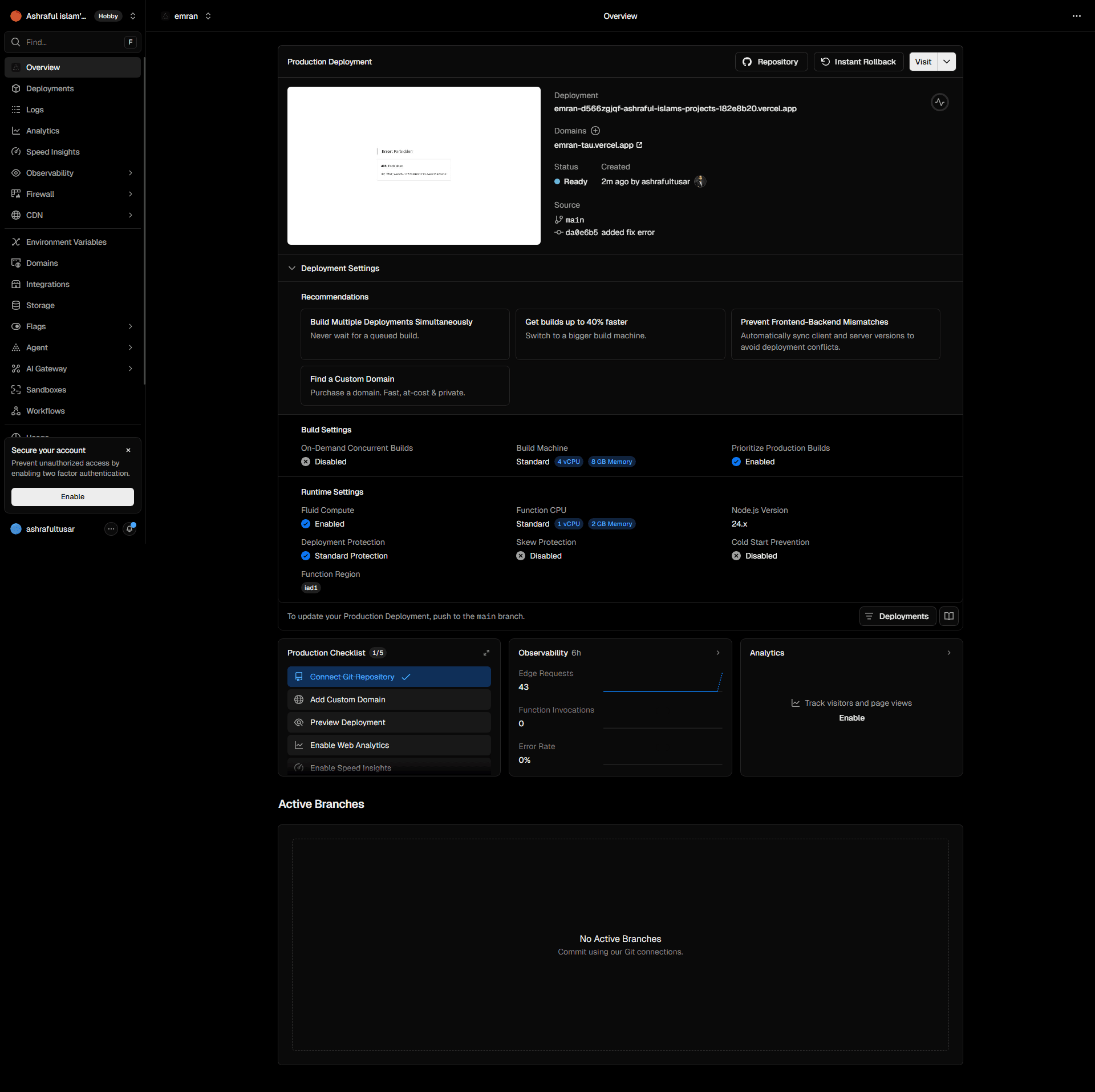1095x1092 pixels.
Task: Click the Analytics chart icon in sidebar
Action: [x=16, y=131]
